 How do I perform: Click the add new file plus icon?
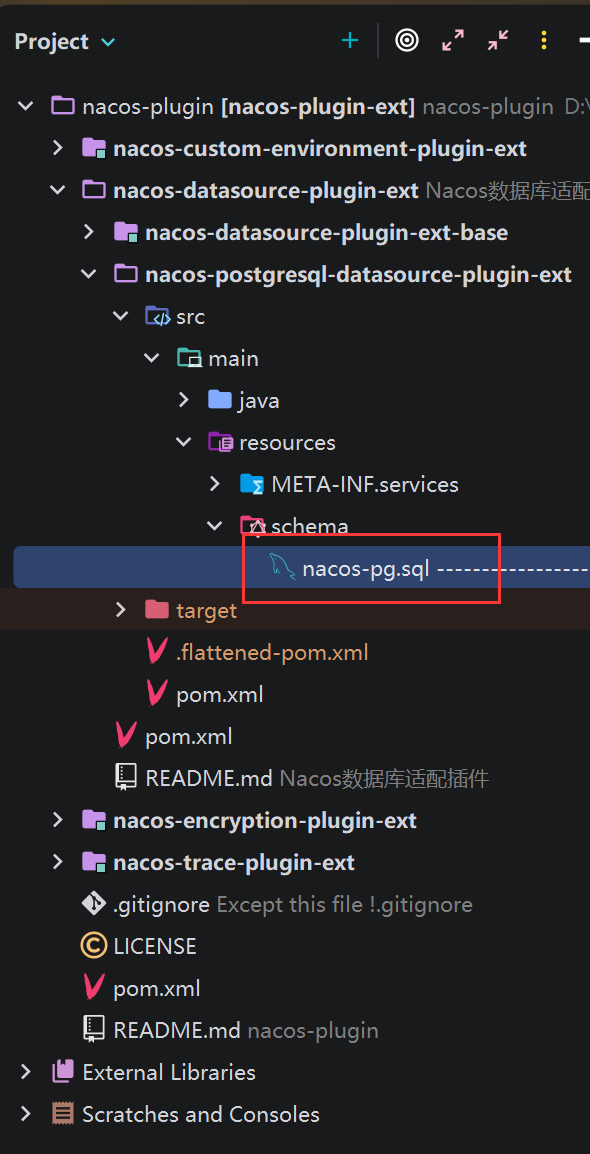coord(350,40)
